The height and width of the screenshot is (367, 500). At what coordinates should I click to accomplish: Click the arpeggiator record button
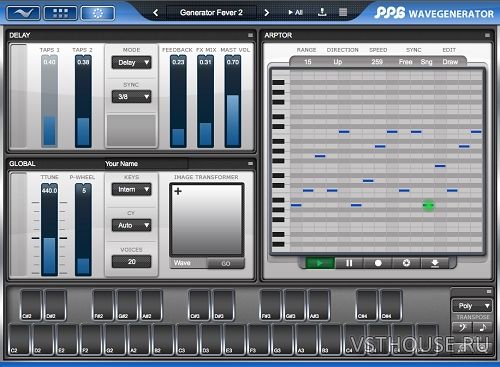(378, 263)
